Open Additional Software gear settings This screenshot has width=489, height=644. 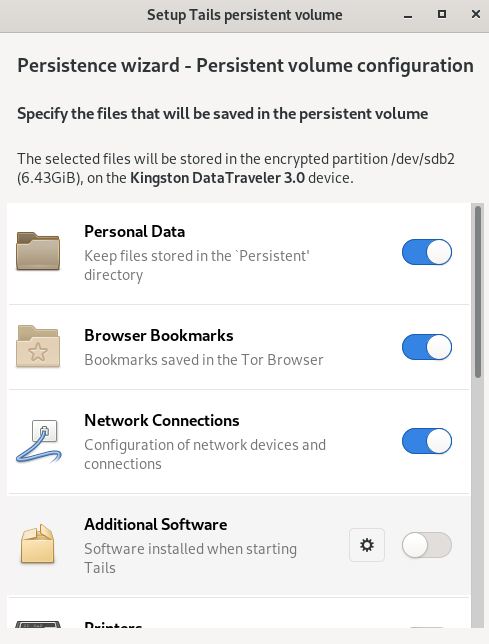click(x=367, y=545)
